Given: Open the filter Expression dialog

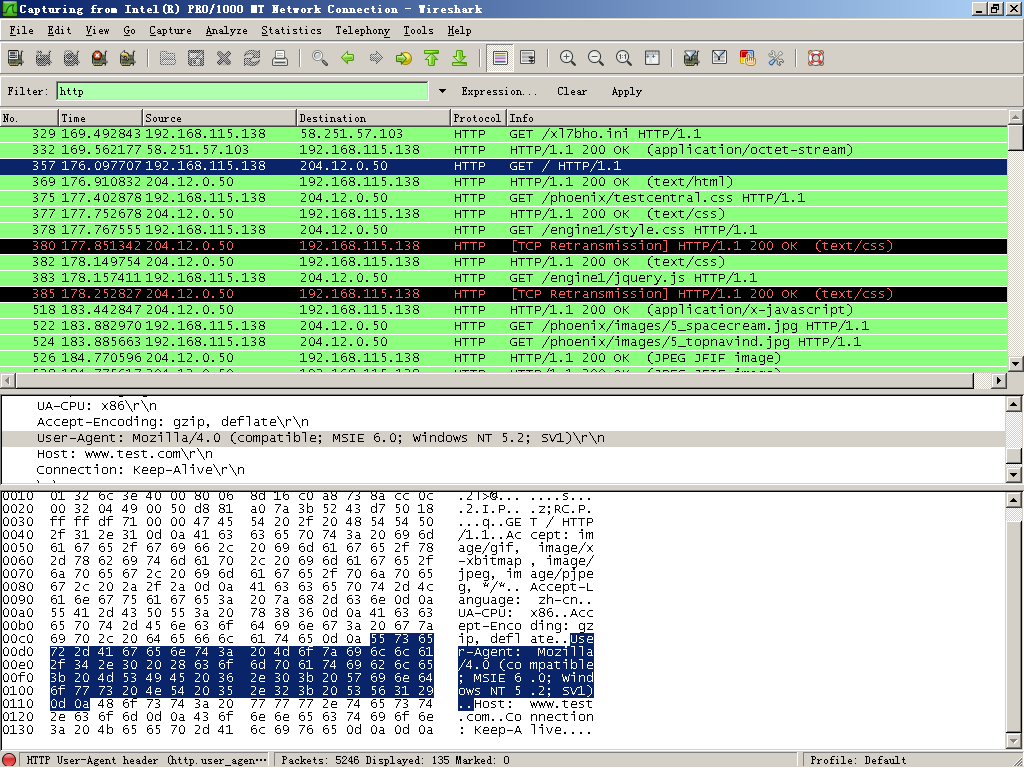Looking at the screenshot, I should pos(499,91).
